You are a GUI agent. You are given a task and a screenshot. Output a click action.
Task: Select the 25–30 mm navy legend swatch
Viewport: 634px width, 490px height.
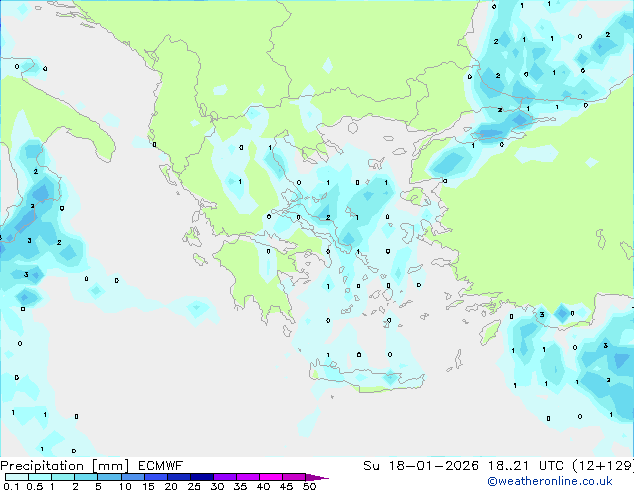tap(202, 477)
